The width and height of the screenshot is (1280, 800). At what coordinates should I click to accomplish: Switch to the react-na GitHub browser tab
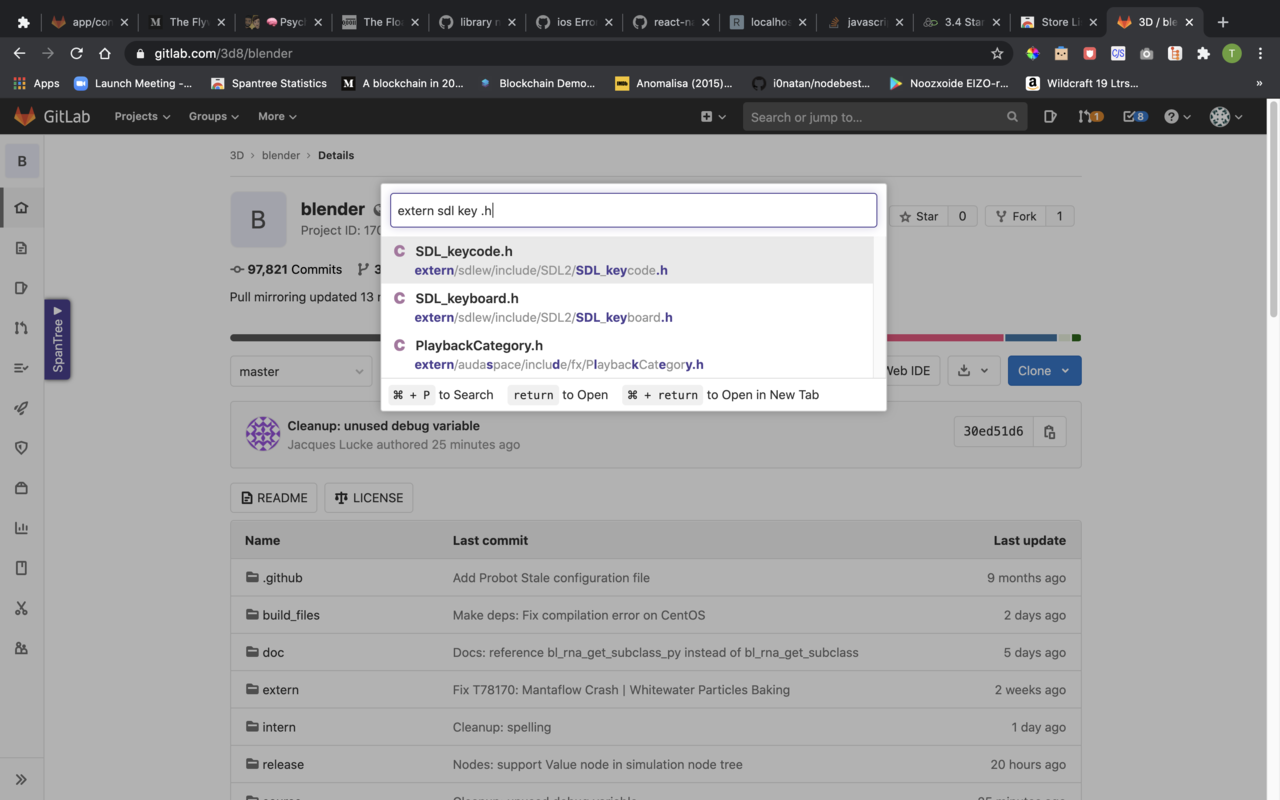(x=671, y=22)
